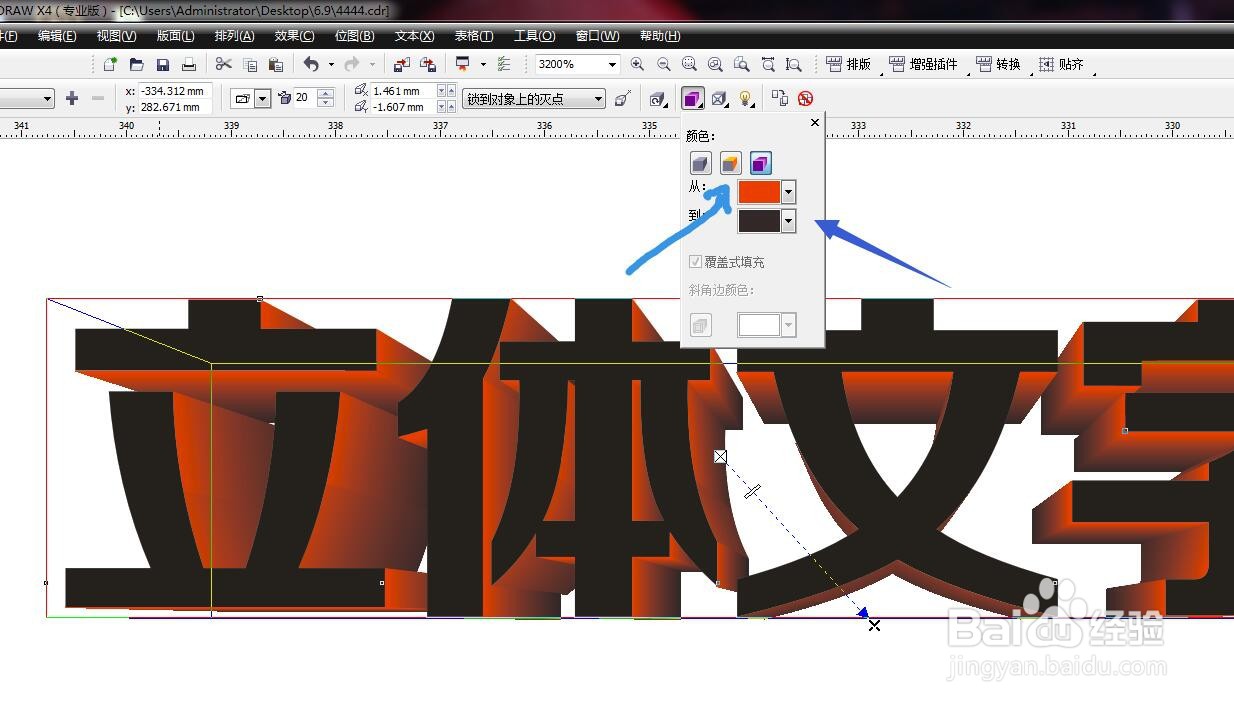Click the Open folder icon
Image resolution: width=1234 pixels, height=709 pixels.
(x=136, y=64)
